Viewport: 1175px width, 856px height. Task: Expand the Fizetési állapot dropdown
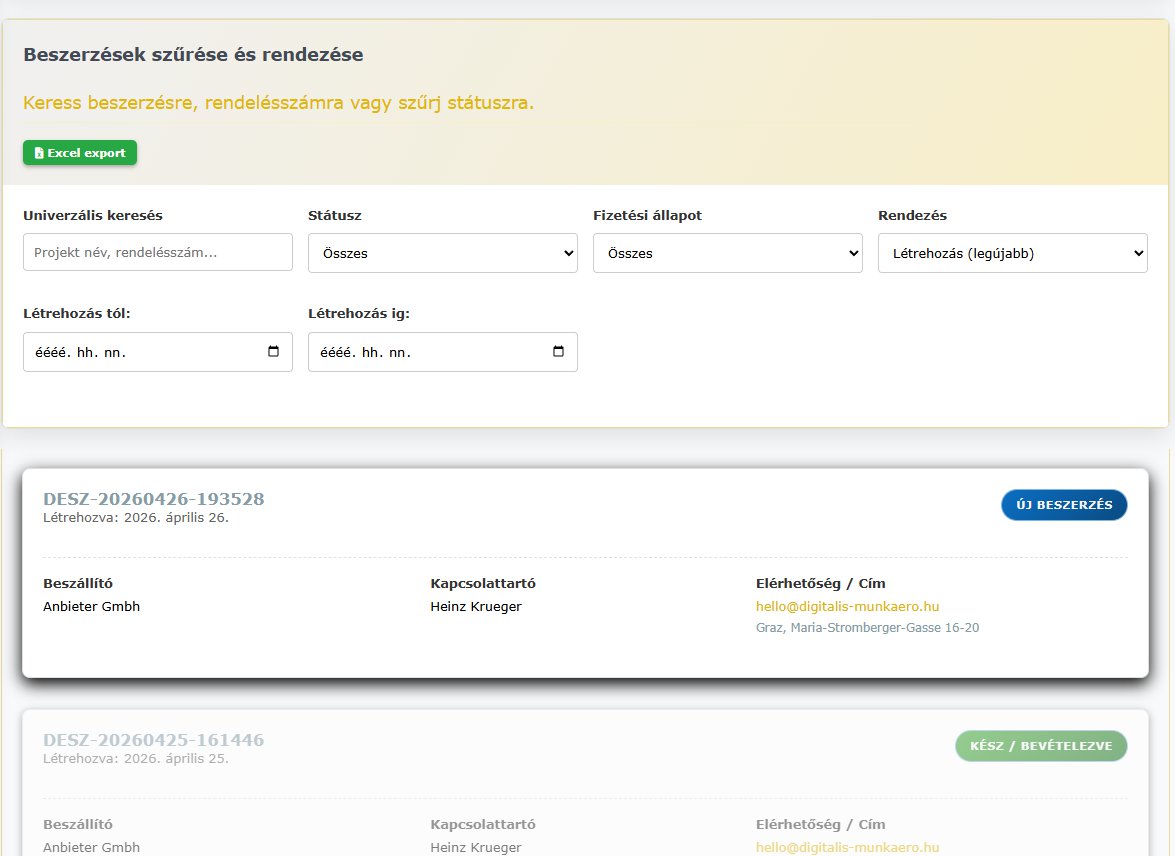(727, 253)
